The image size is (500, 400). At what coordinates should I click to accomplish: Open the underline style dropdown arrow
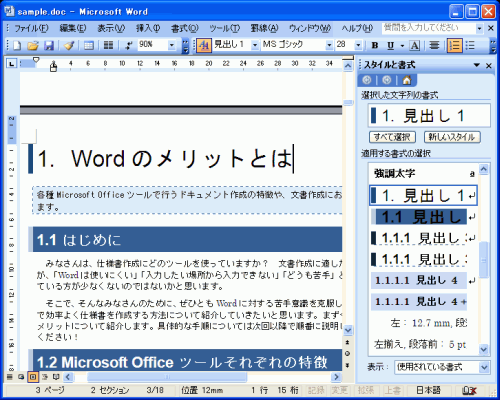tap(402, 45)
